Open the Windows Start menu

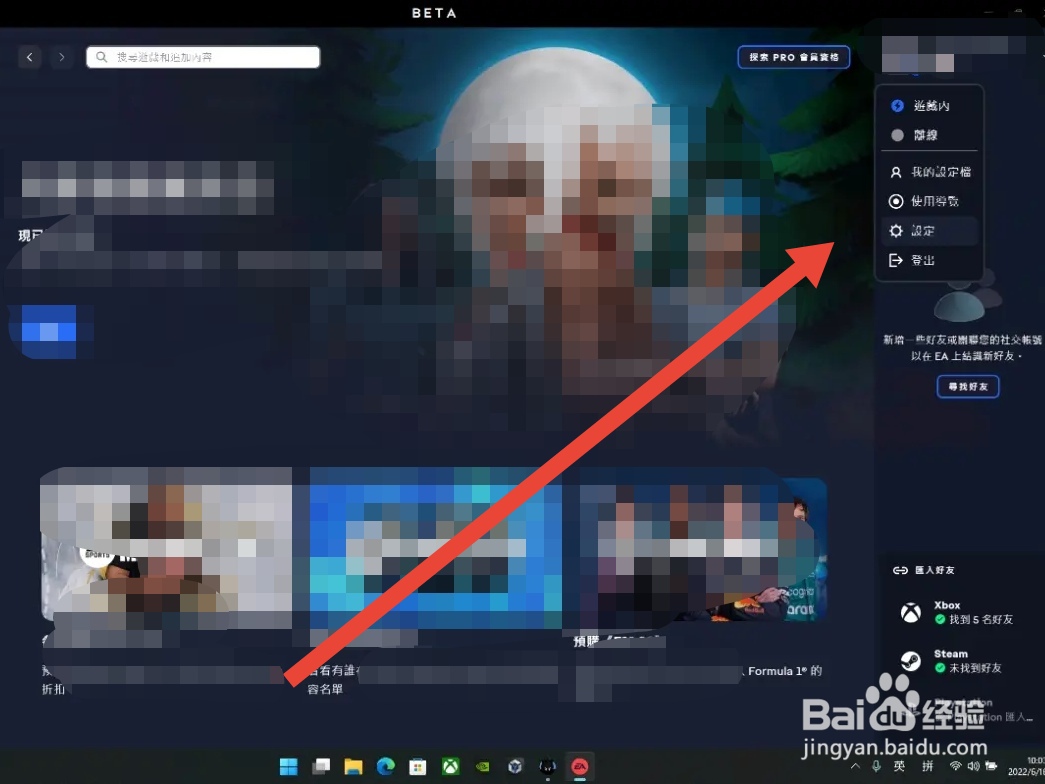289,767
